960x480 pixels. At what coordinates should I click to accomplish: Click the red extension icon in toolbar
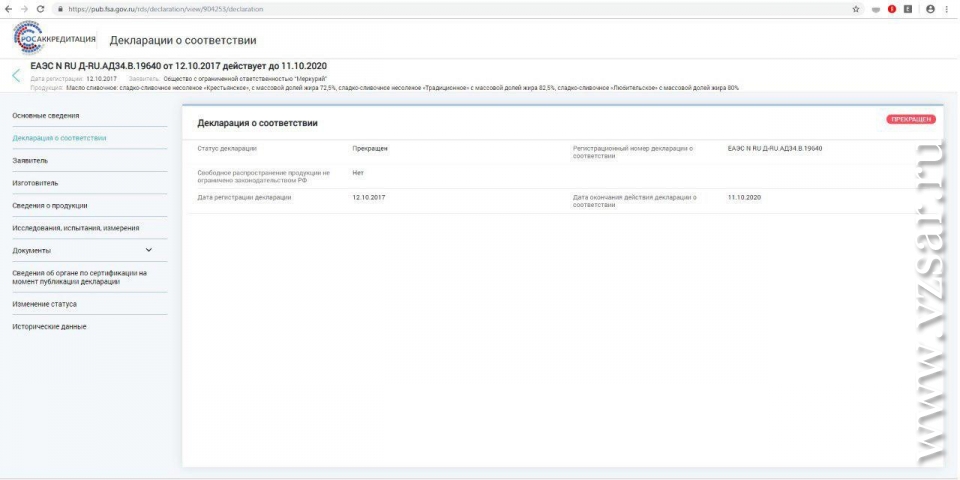coord(892,8)
